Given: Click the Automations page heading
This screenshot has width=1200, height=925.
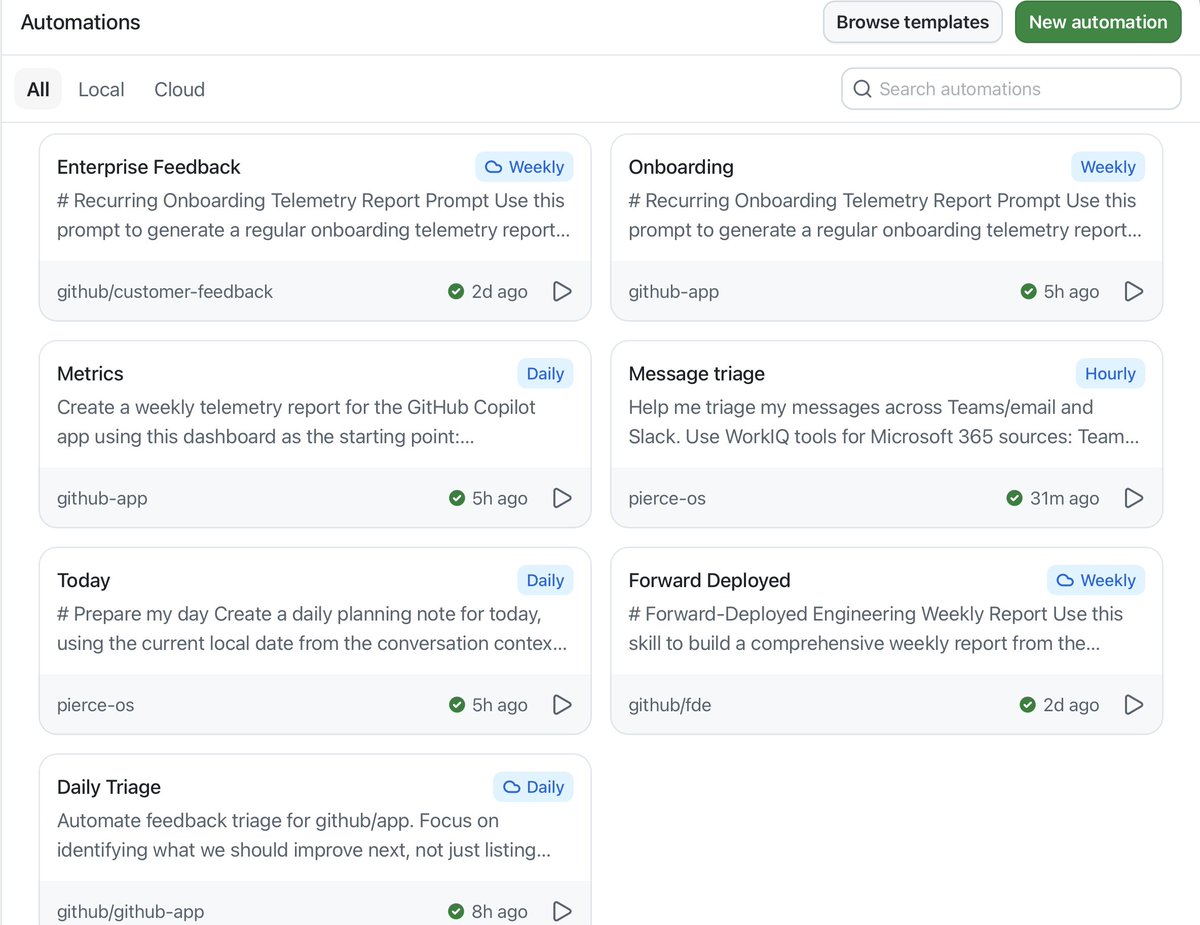Looking at the screenshot, I should 80,22.
